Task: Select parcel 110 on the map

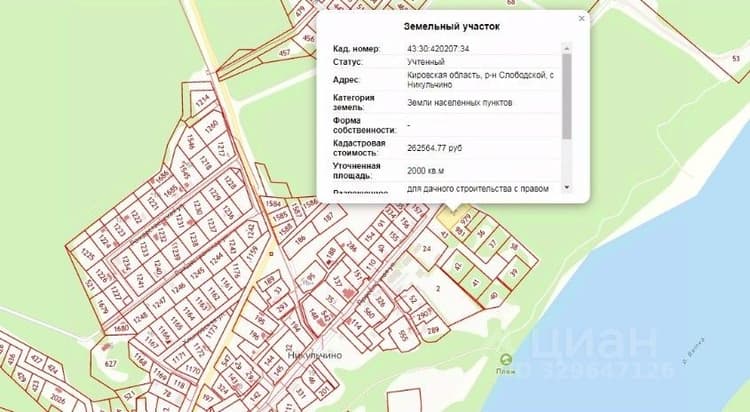Action: 371,264
